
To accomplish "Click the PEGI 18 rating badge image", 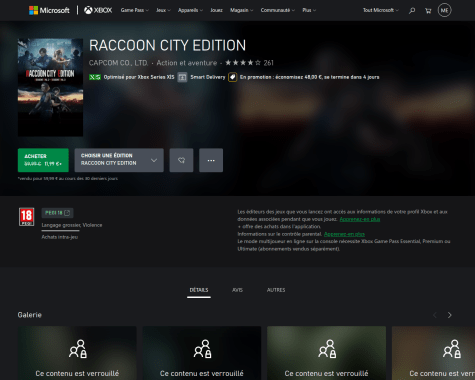I will (27, 217).
